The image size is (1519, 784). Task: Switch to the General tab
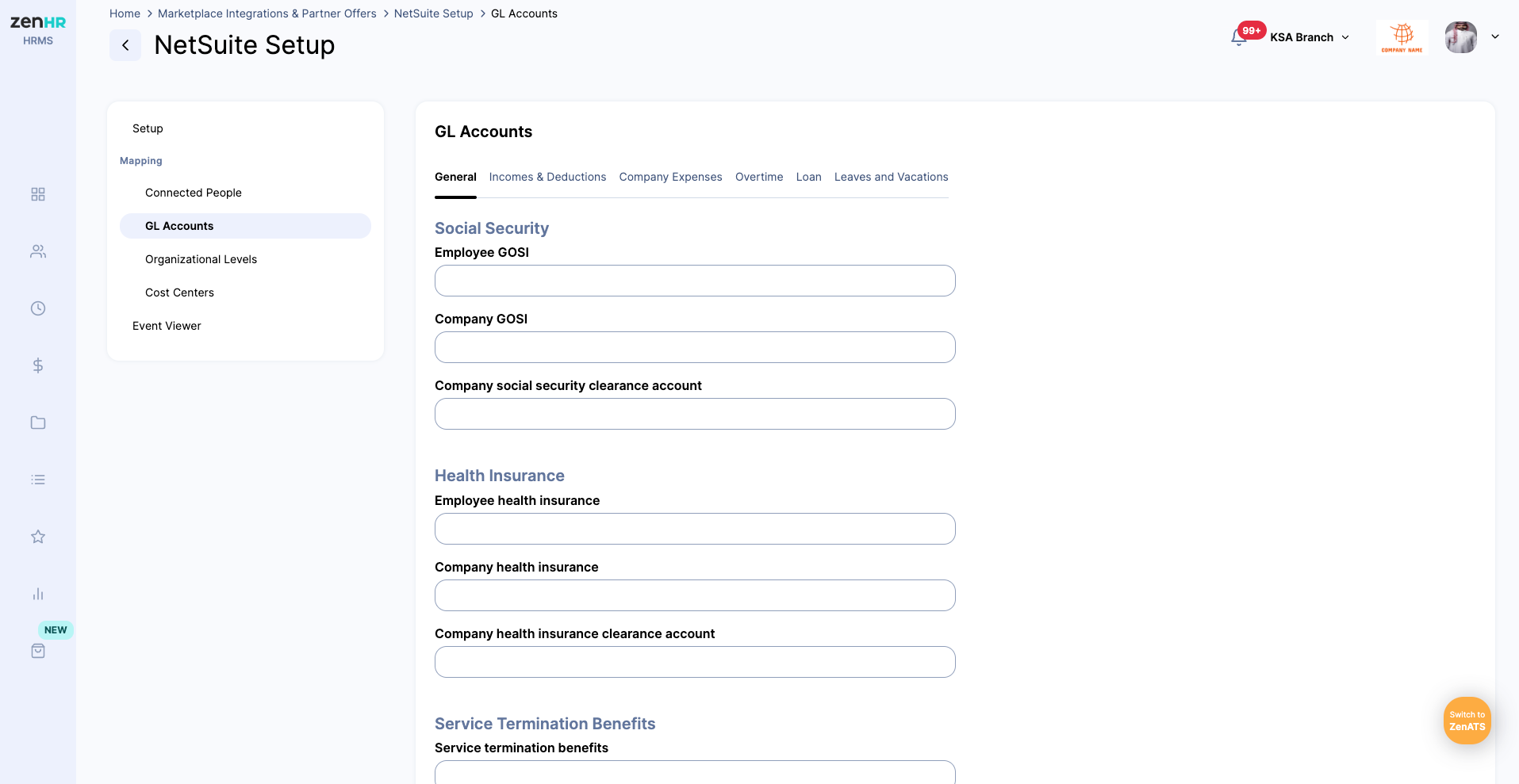coord(455,177)
